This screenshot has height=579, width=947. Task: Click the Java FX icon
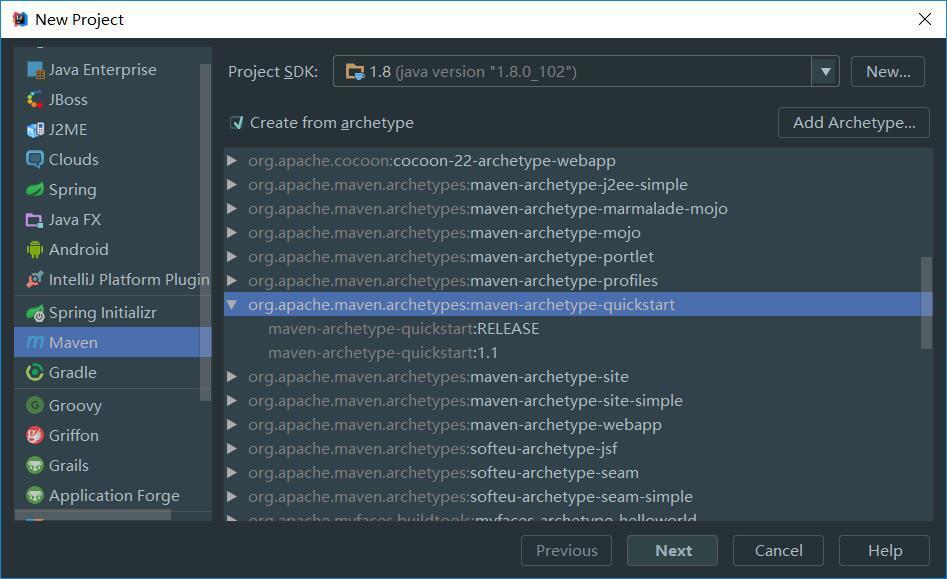[x=34, y=220]
